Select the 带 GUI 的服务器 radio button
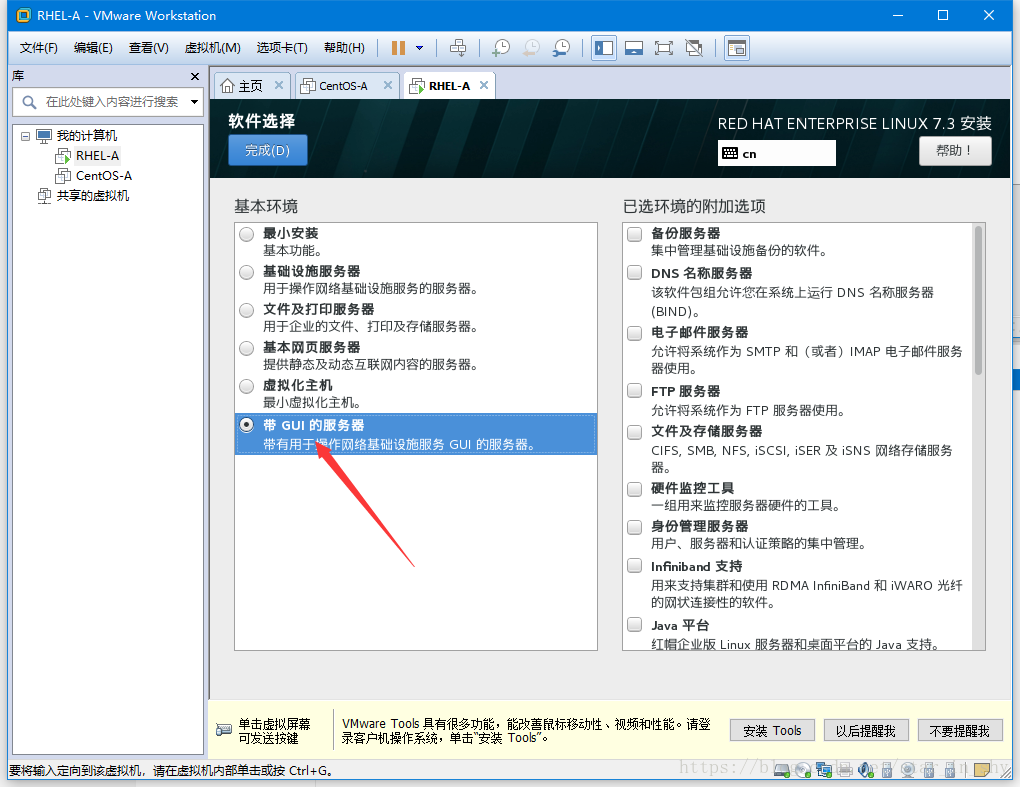This screenshot has width=1020, height=787. point(247,425)
